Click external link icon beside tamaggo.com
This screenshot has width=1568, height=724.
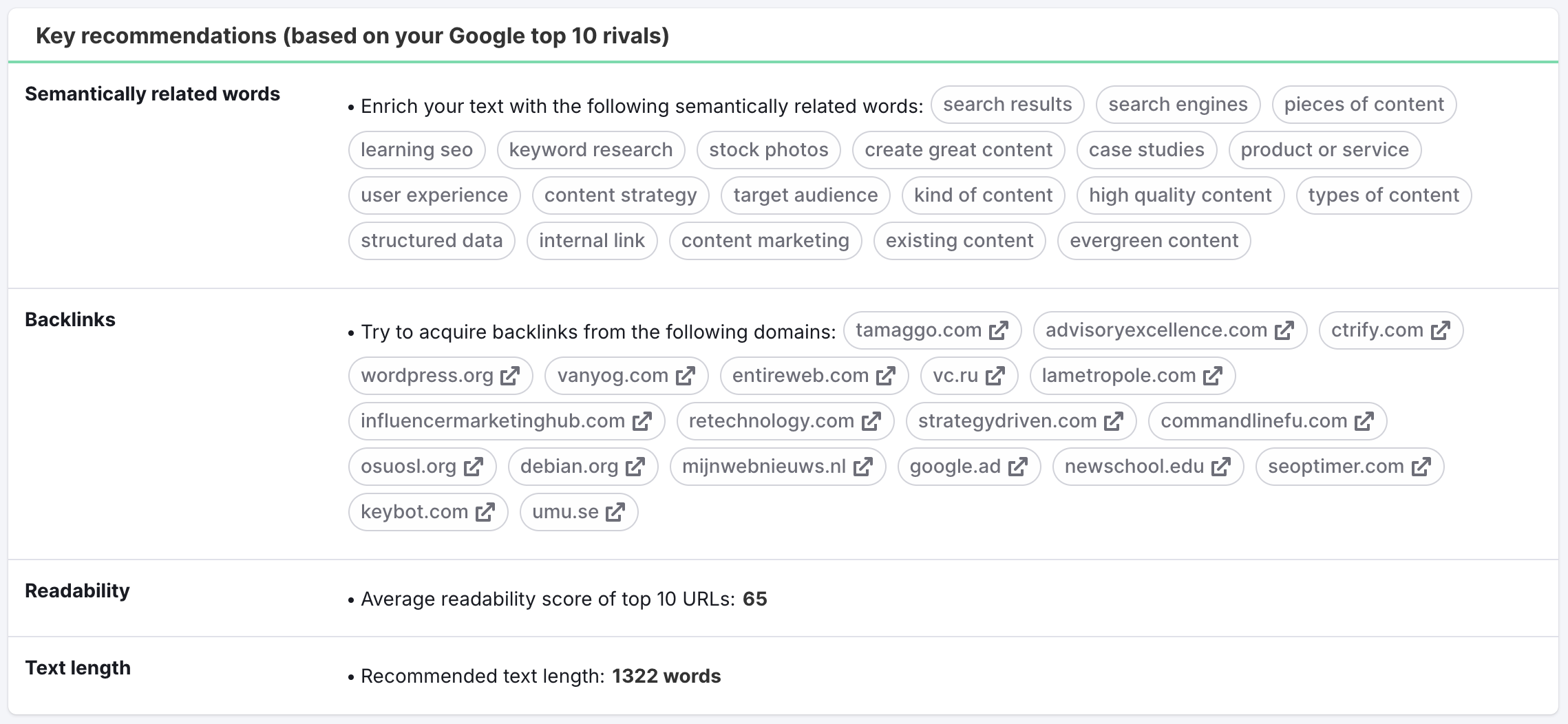tap(999, 330)
